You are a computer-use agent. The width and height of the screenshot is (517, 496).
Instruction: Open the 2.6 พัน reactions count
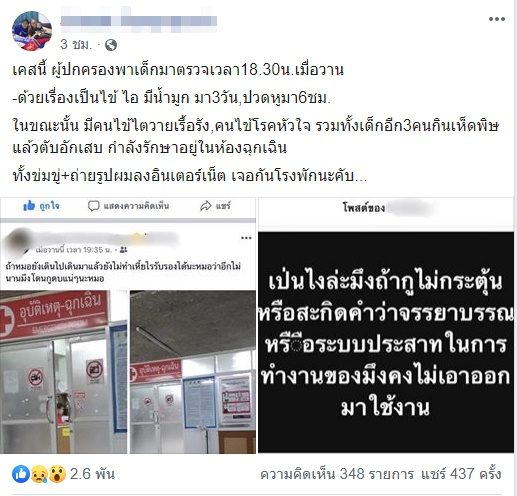pos(92,474)
